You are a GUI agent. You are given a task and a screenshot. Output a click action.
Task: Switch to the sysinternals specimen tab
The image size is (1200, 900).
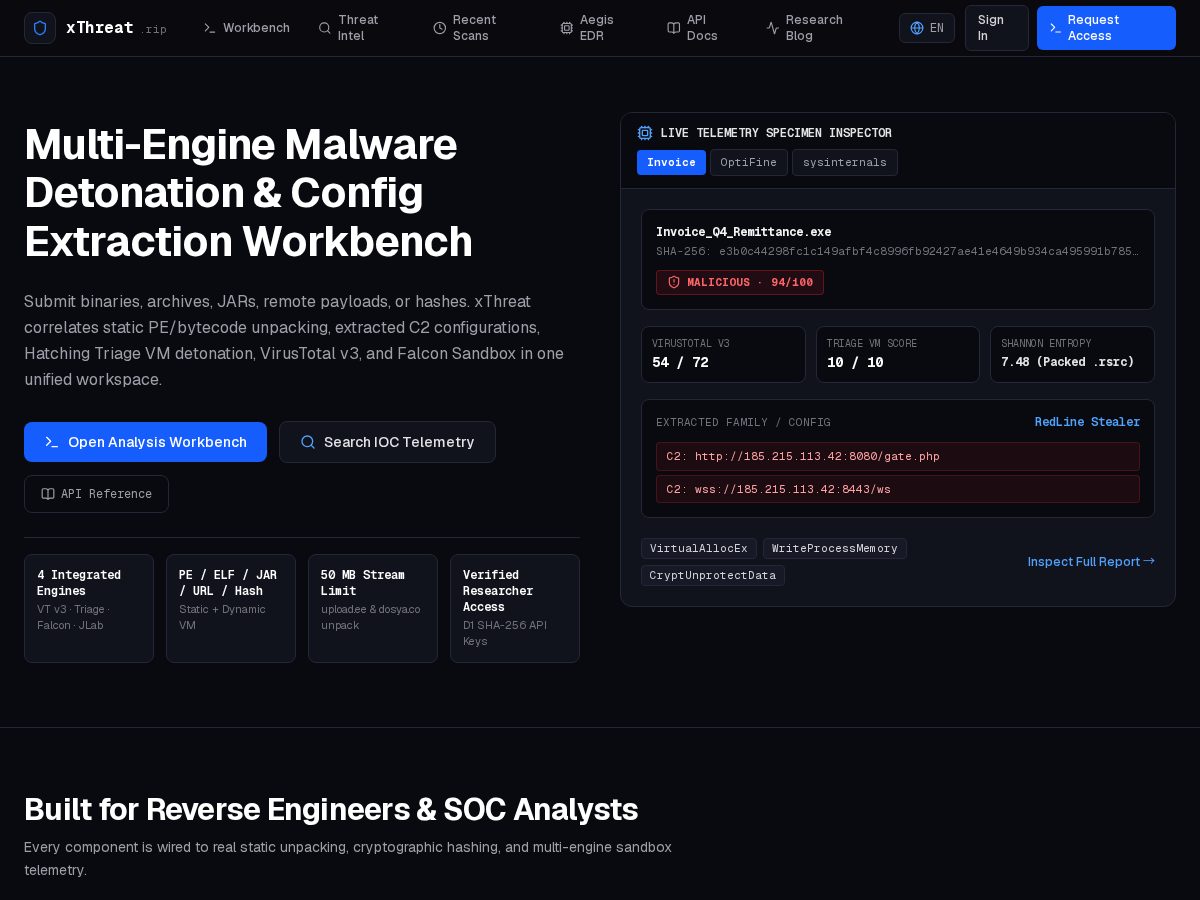click(844, 162)
